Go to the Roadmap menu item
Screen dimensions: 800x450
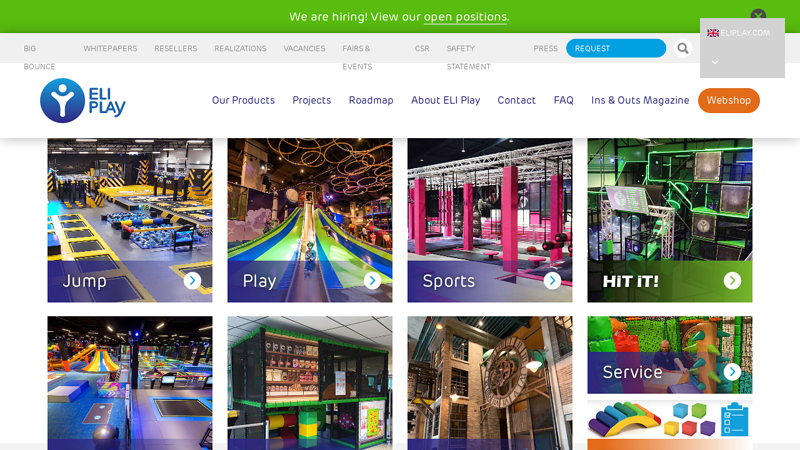click(x=371, y=101)
